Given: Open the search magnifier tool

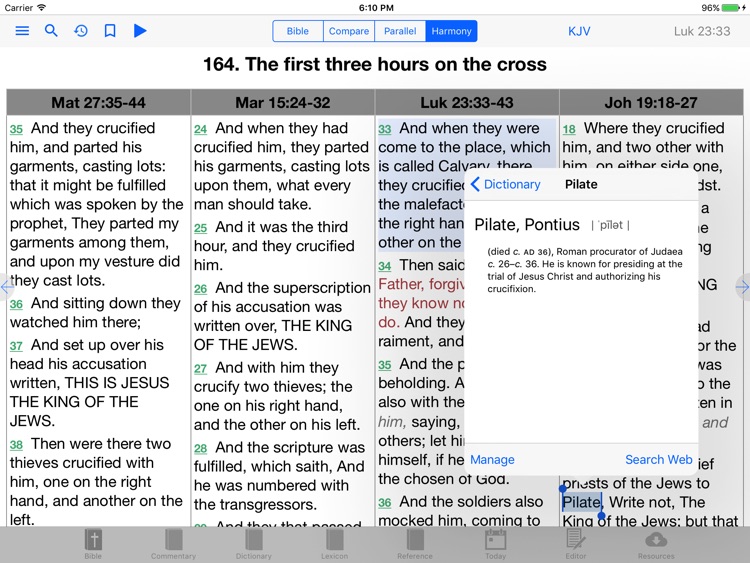Looking at the screenshot, I should (51, 31).
